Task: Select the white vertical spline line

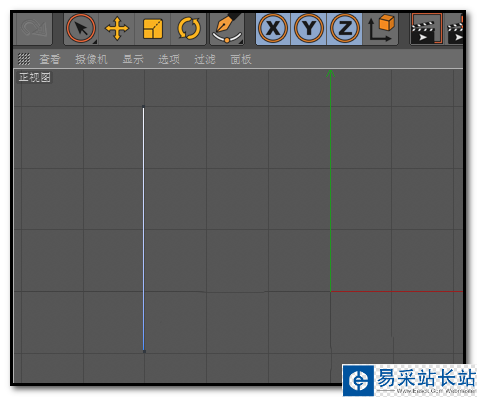Action: [x=144, y=229]
